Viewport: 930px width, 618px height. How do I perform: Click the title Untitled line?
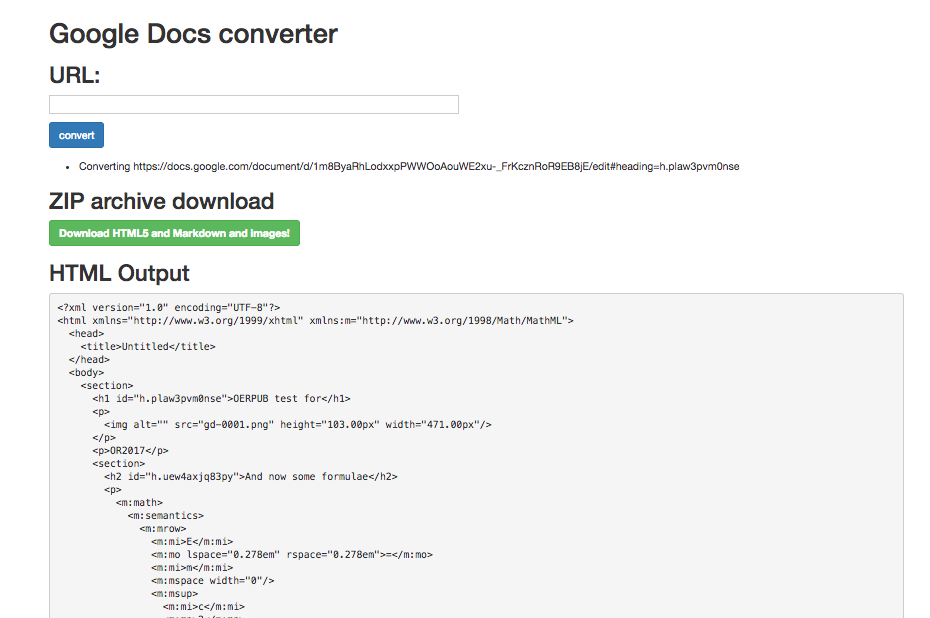(x=148, y=346)
